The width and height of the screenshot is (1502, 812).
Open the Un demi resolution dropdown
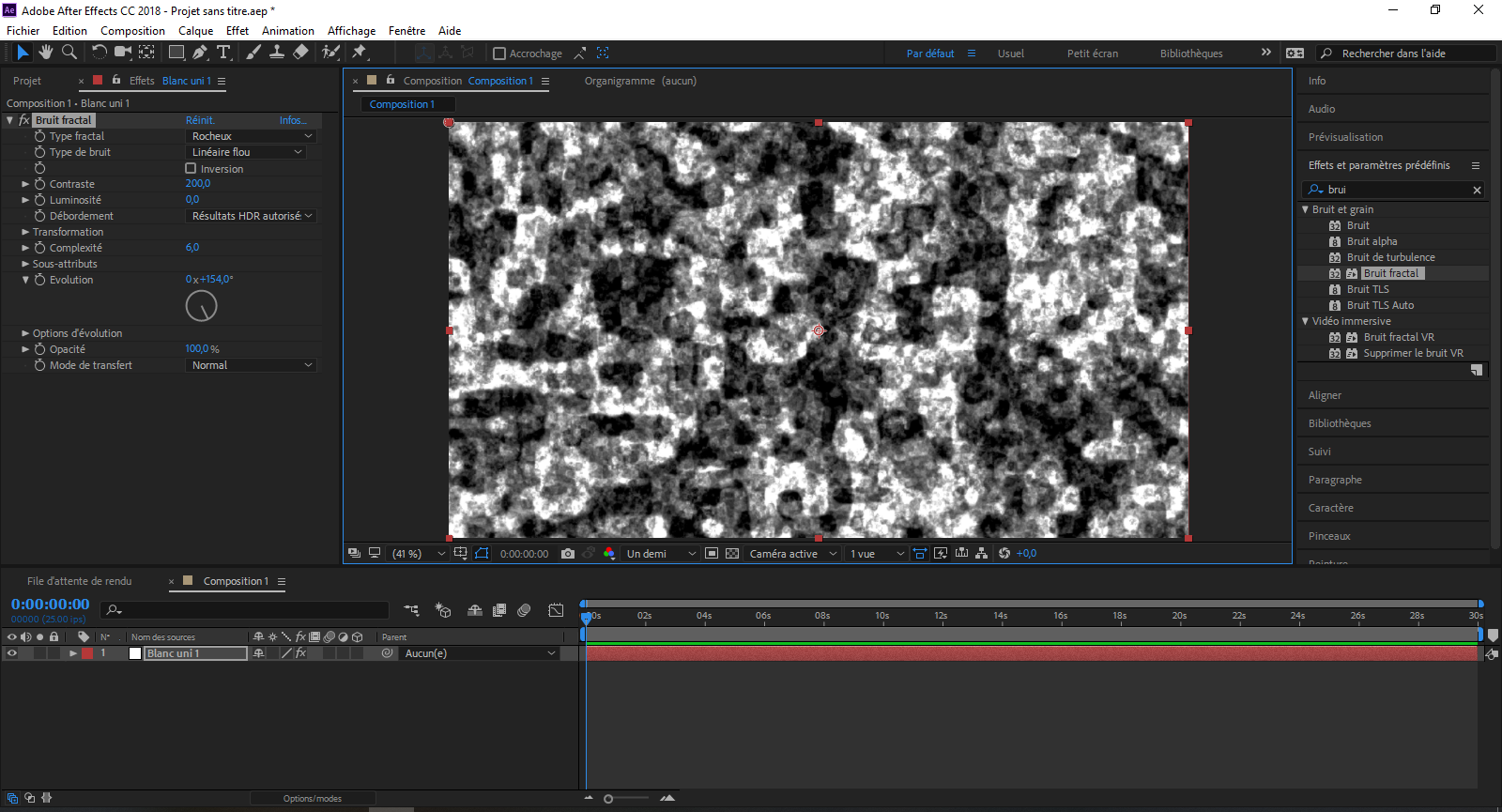(x=661, y=554)
